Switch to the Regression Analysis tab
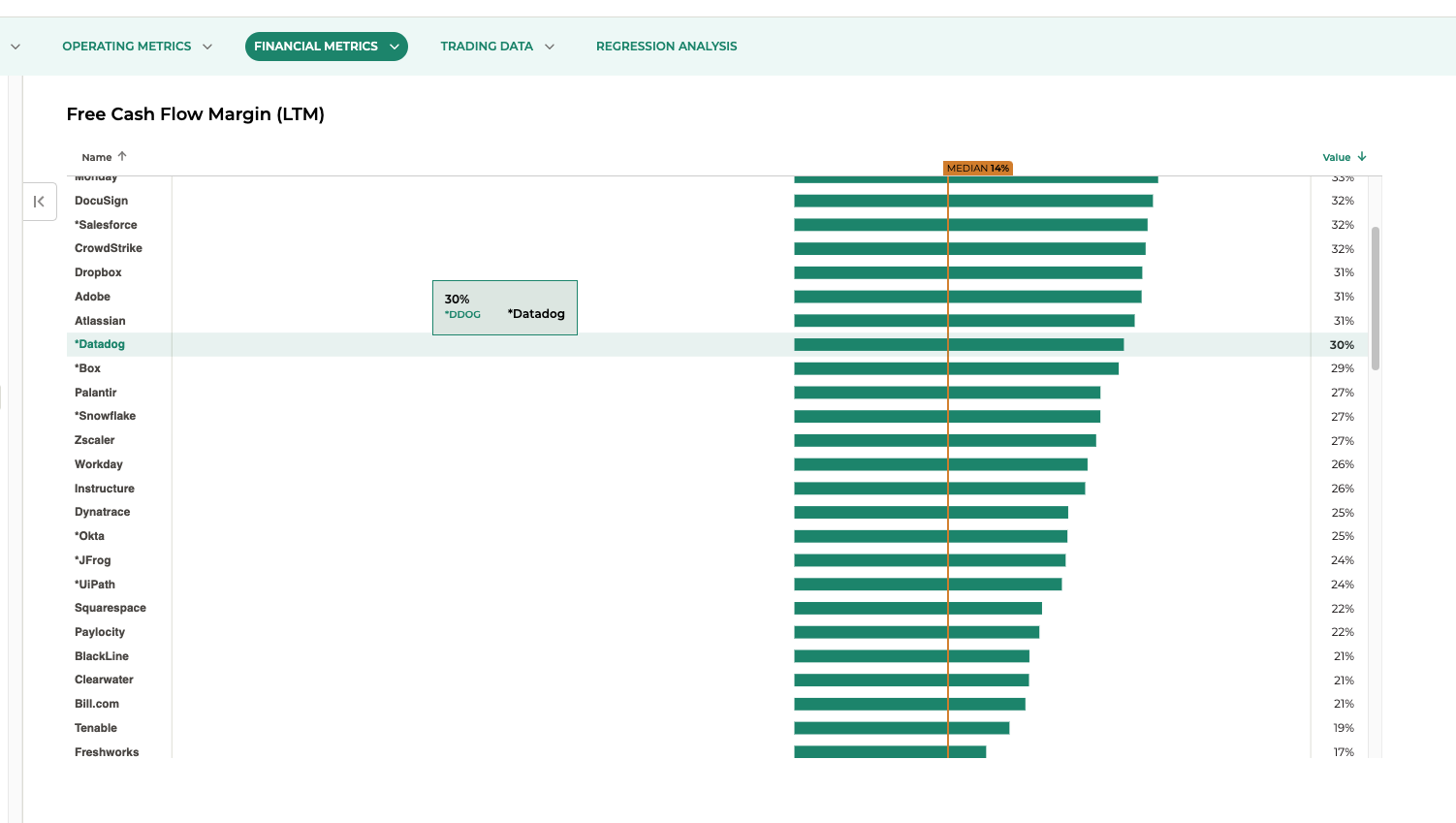This screenshot has height=823, width=1456. (x=666, y=47)
